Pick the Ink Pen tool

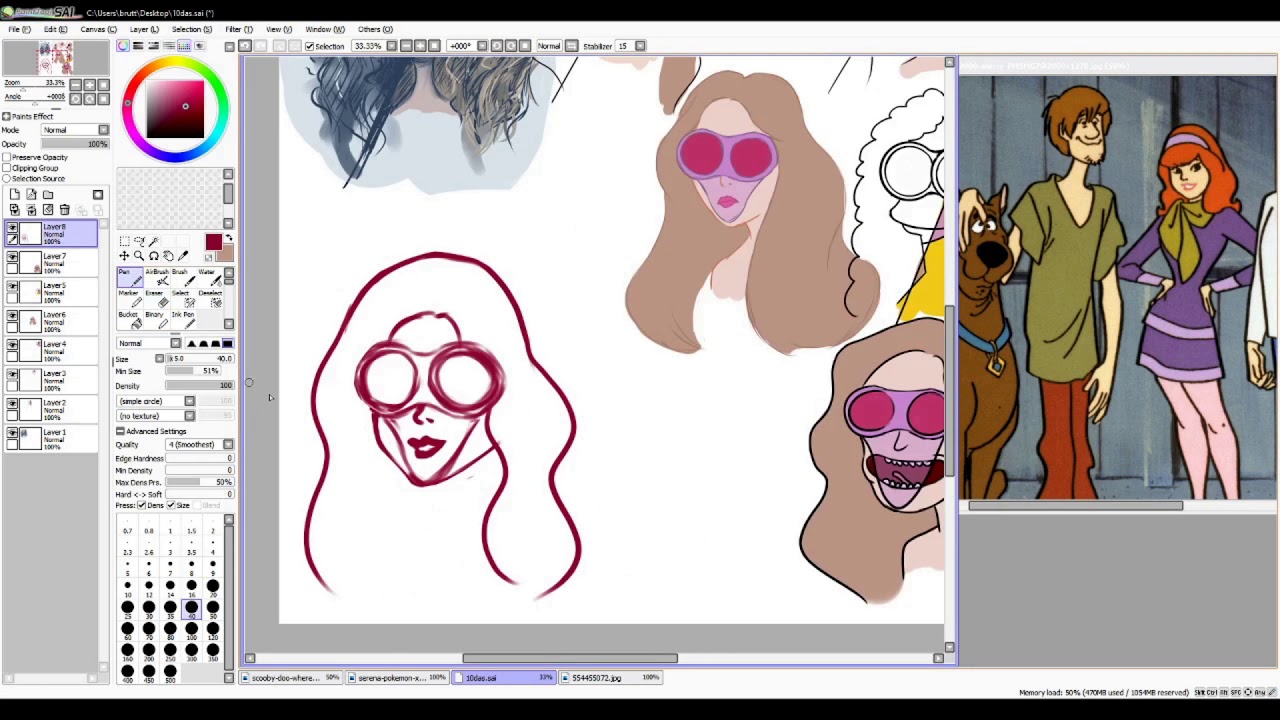pyautogui.click(x=183, y=319)
